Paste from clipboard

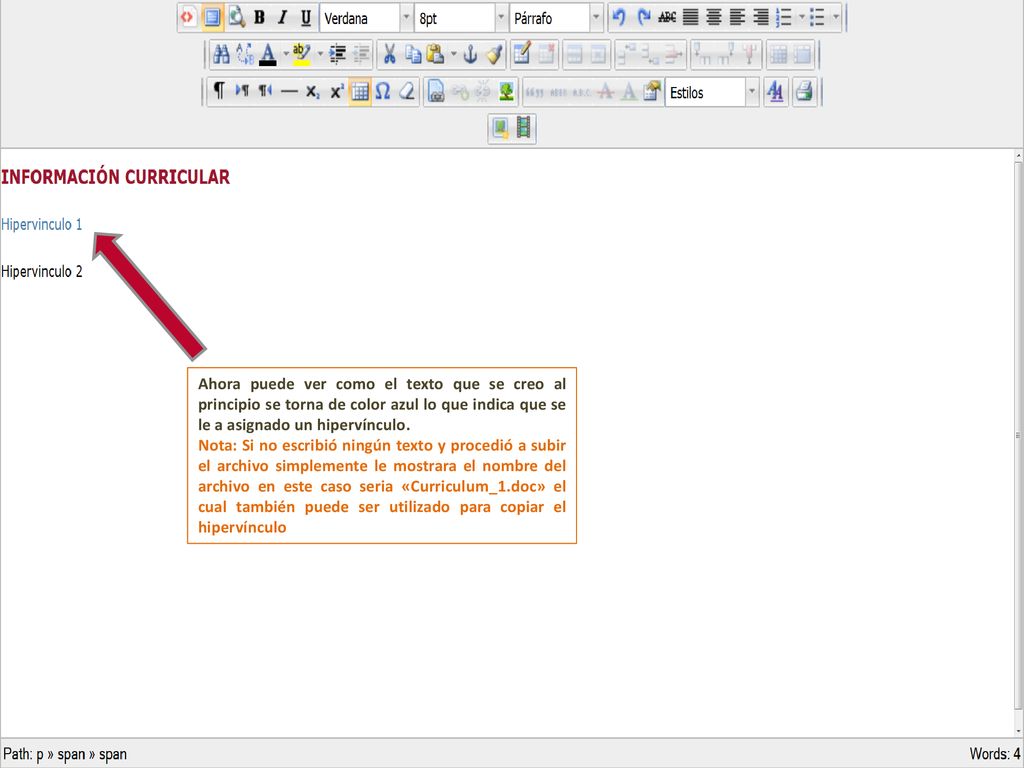coord(436,55)
